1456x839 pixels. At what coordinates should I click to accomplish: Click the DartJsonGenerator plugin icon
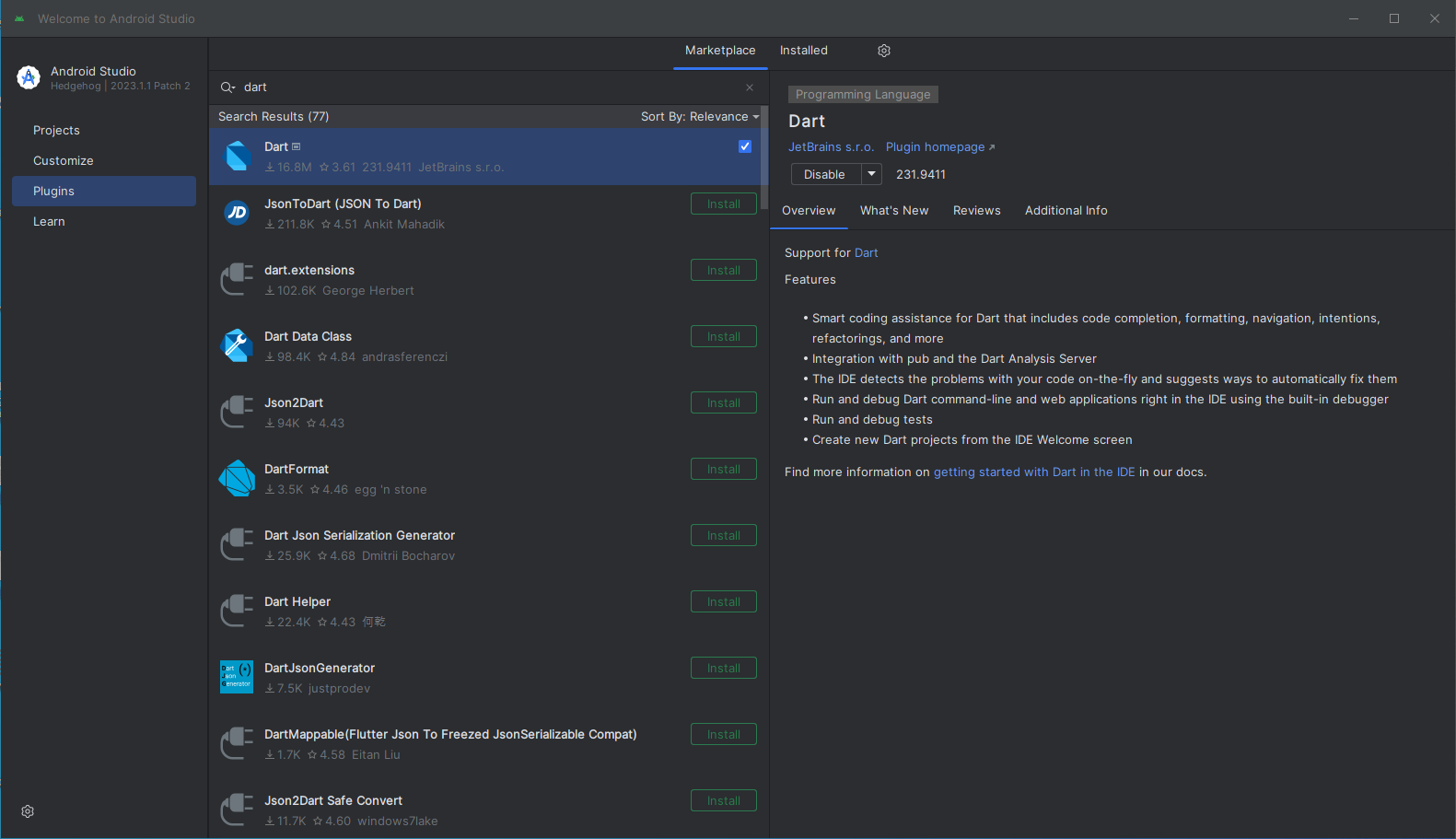[x=237, y=677]
